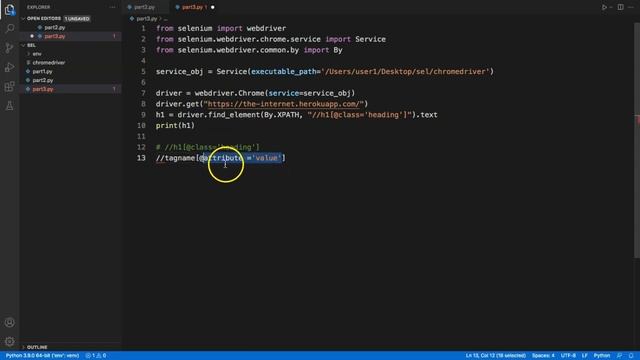The width and height of the screenshot is (640, 360).
Task: Click 'By' import at end of line 3
Action: tap(338, 50)
